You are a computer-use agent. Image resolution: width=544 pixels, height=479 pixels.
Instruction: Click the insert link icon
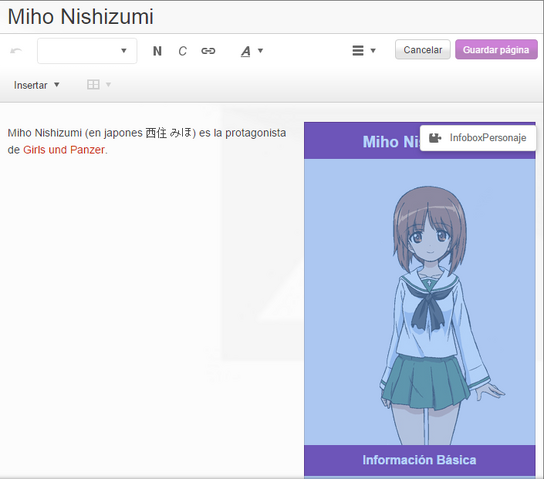tap(208, 51)
